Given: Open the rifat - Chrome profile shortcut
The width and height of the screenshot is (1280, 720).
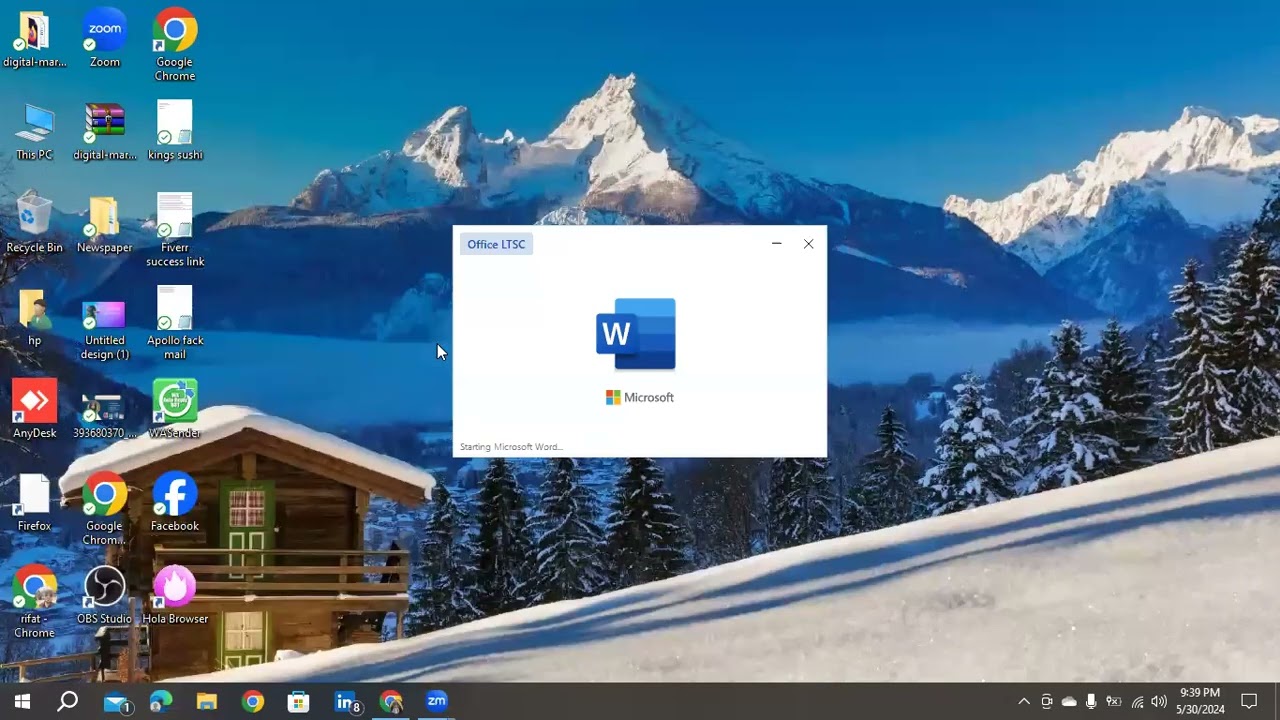Looking at the screenshot, I should click(x=34, y=603).
